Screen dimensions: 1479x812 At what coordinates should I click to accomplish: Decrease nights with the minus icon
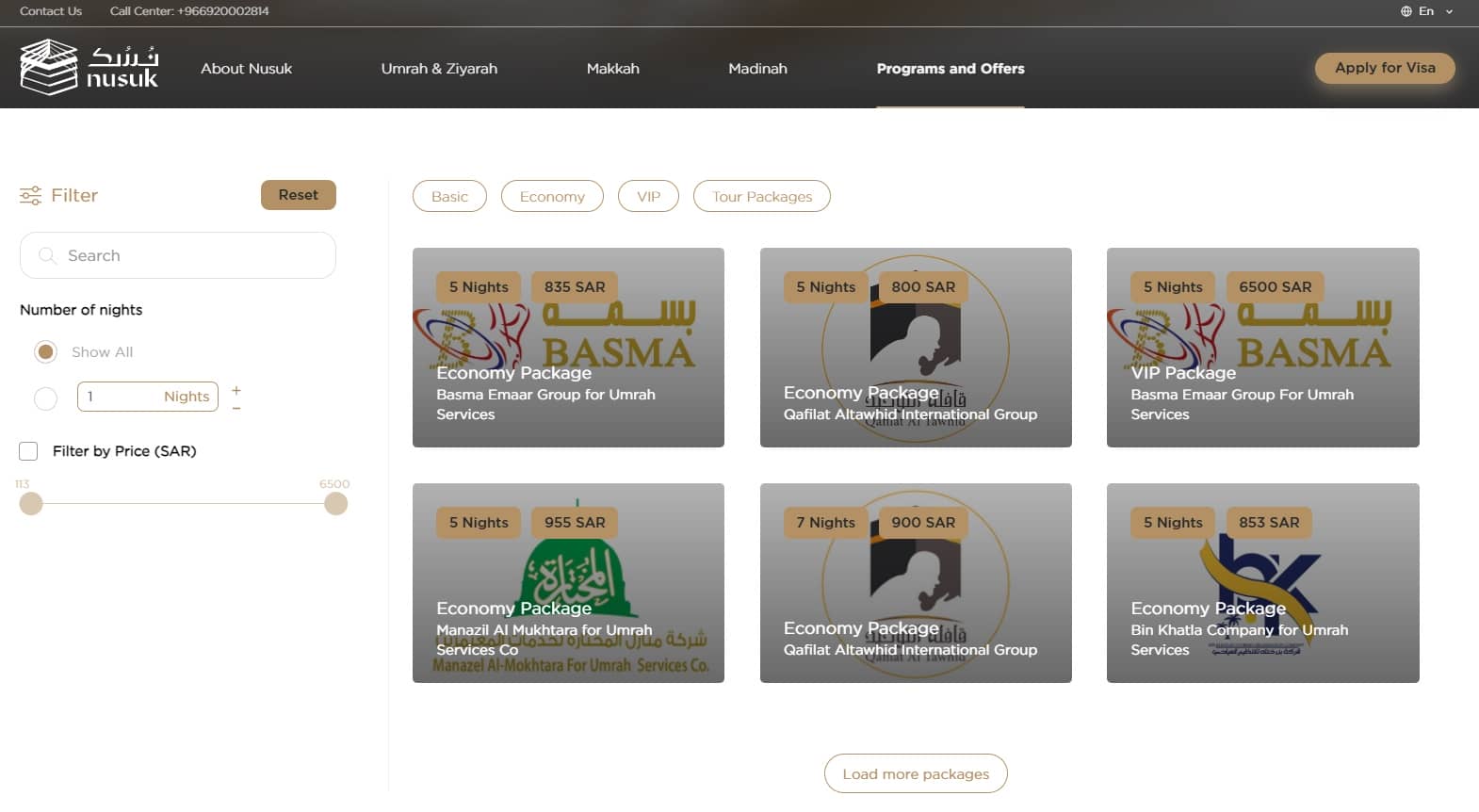click(236, 408)
